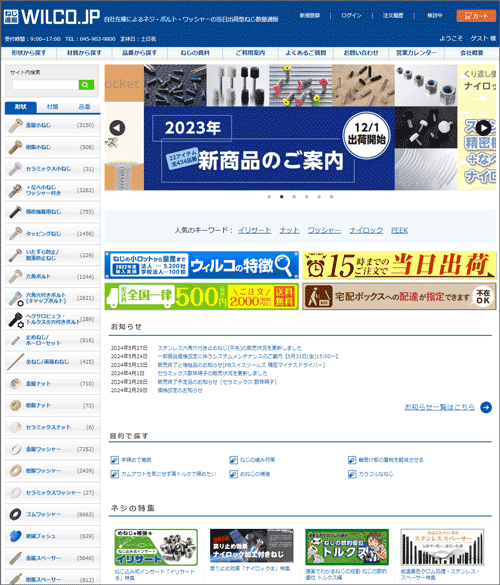Viewport: 500px width, 585px height.
Task: Show the previous carousel slide arrow
Action: pos(117,128)
